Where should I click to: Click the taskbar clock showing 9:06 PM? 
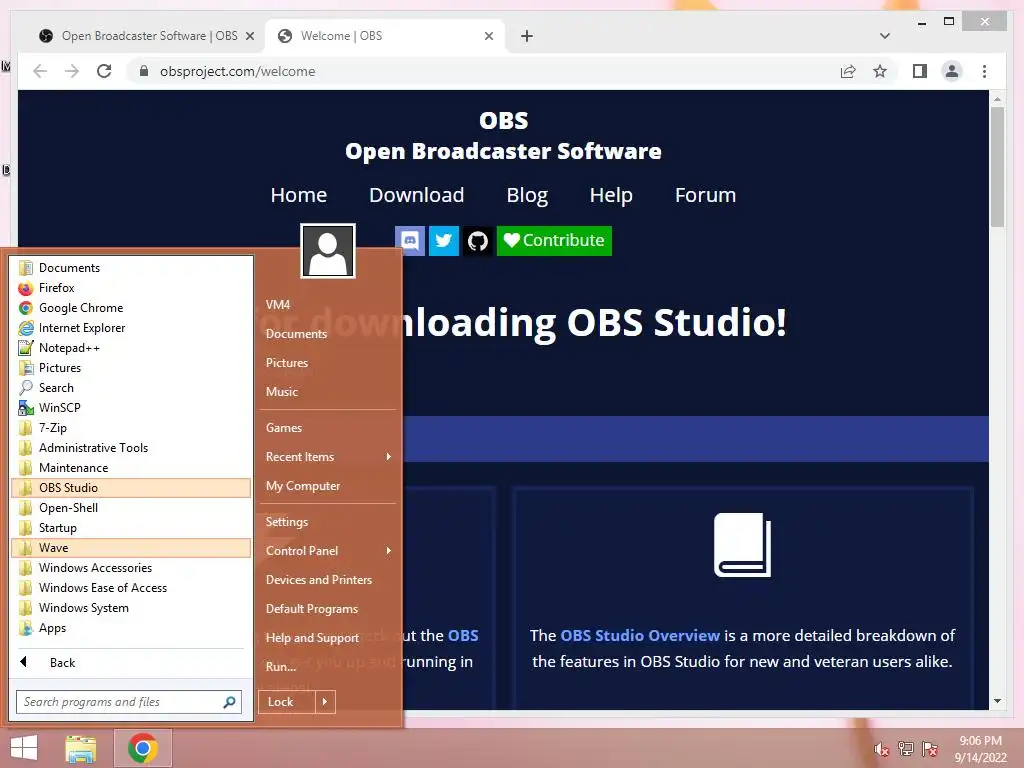[980, 749]
